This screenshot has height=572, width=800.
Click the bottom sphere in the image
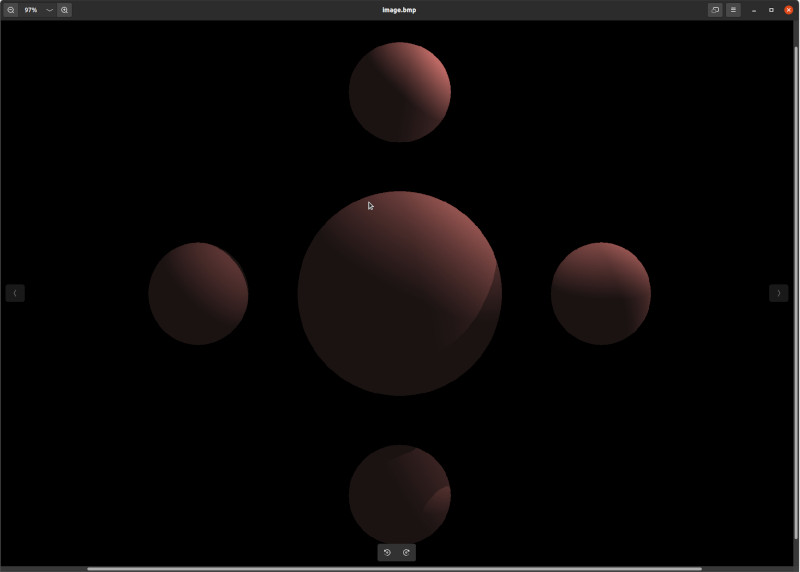(399, 494)
